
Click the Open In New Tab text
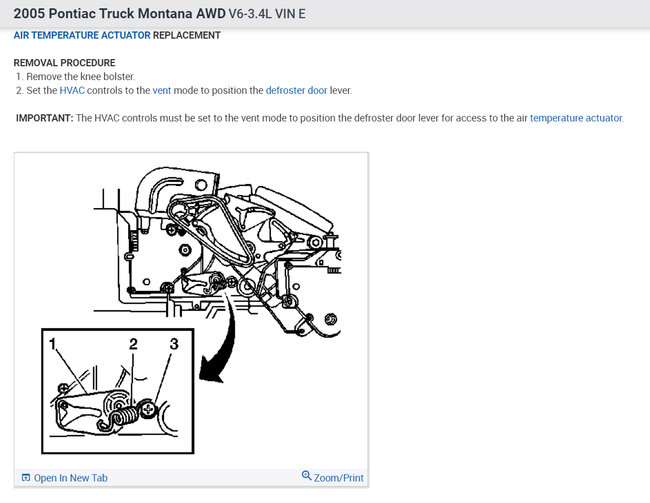click(70, 478)
